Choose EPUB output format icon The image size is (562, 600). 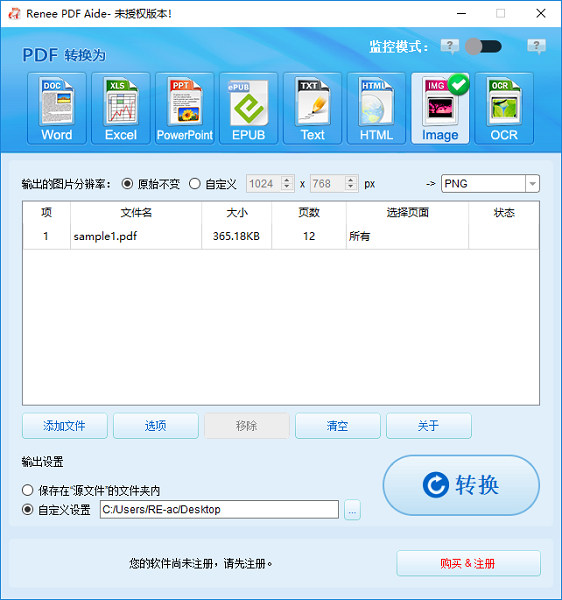coord(248,108)
